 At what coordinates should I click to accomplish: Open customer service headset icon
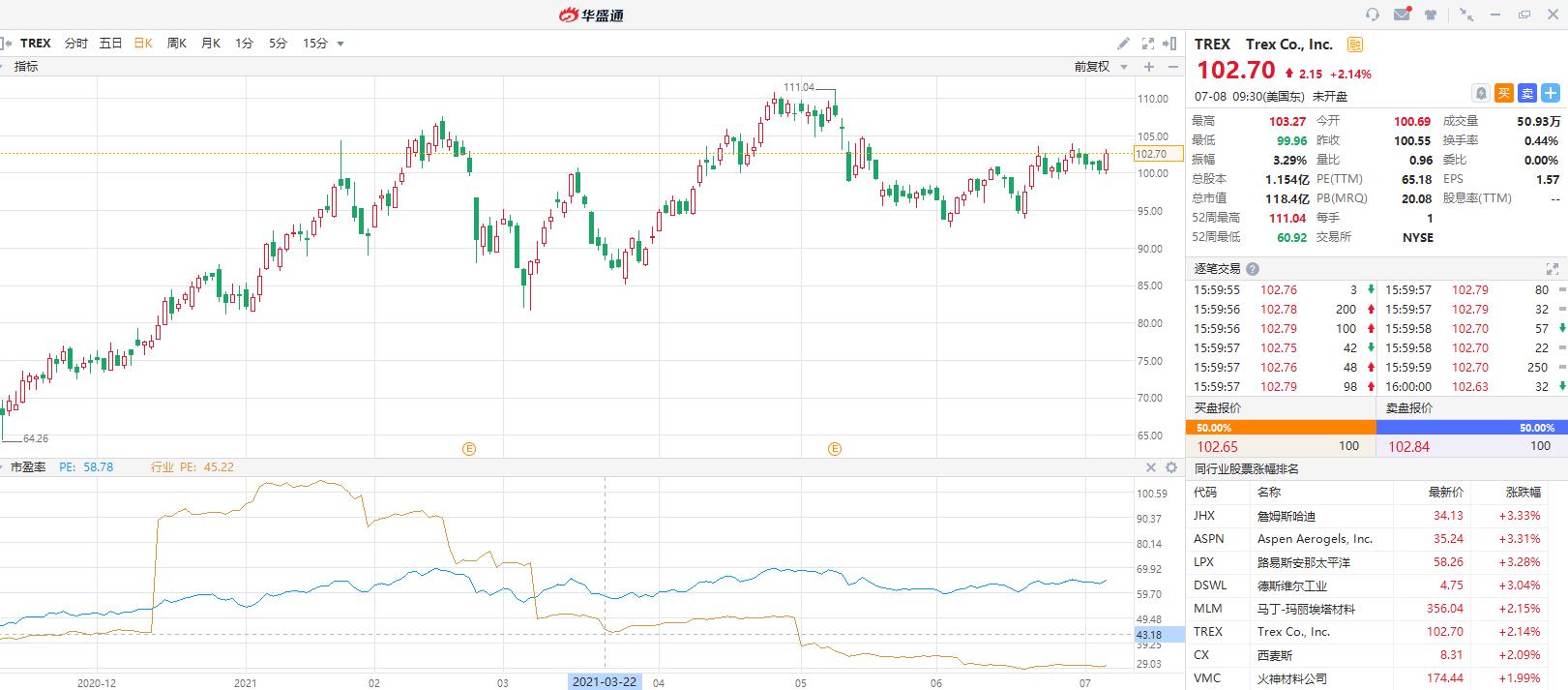pyautogui.click(x=1372, y=15)
